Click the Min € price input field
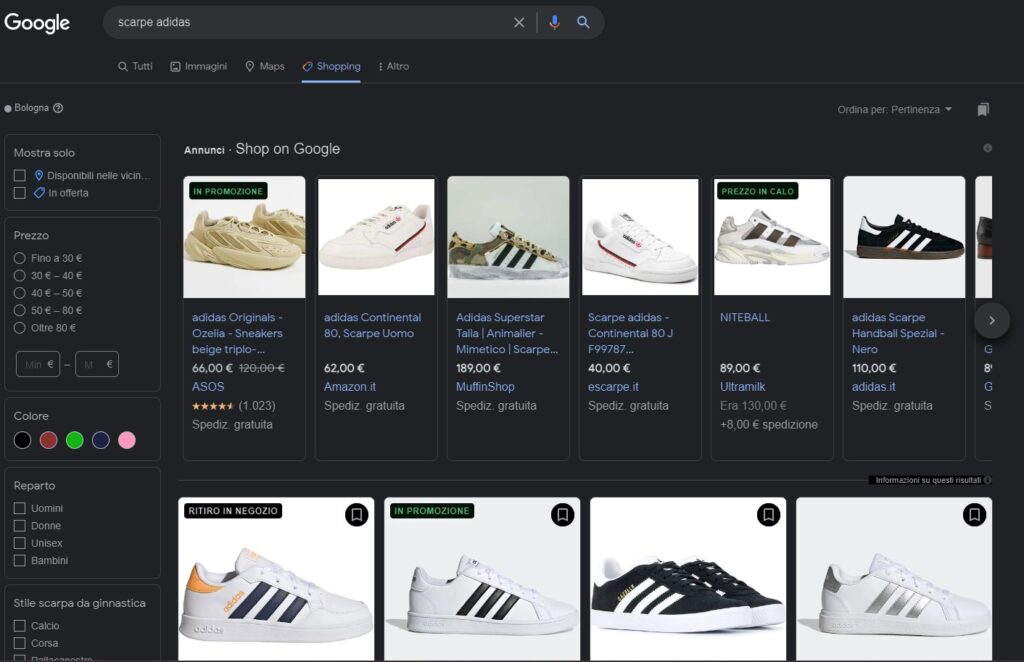Screen dimensions: 1024x662 click(38, 364)
